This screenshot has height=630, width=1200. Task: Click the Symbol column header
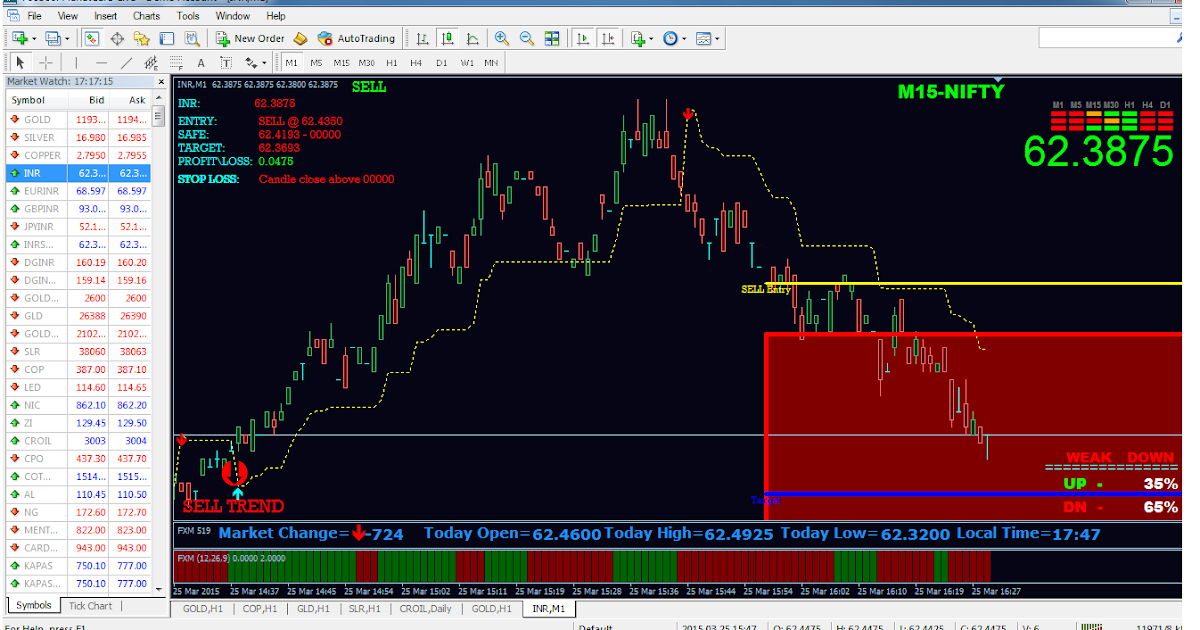(x=37, y=100)
